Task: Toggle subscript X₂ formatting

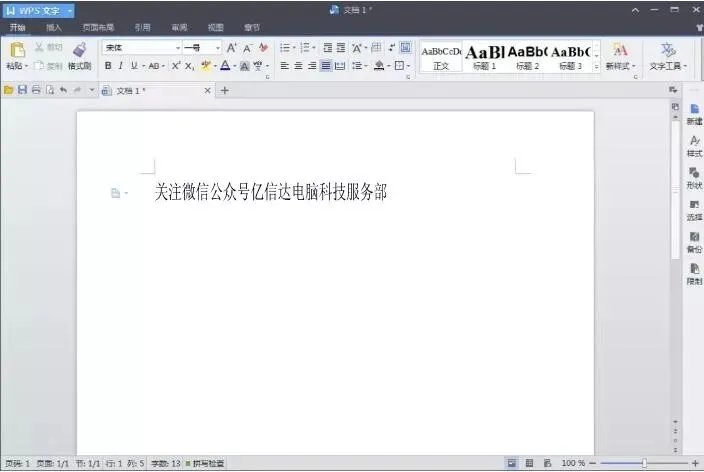Action: [x=189, y=66]
